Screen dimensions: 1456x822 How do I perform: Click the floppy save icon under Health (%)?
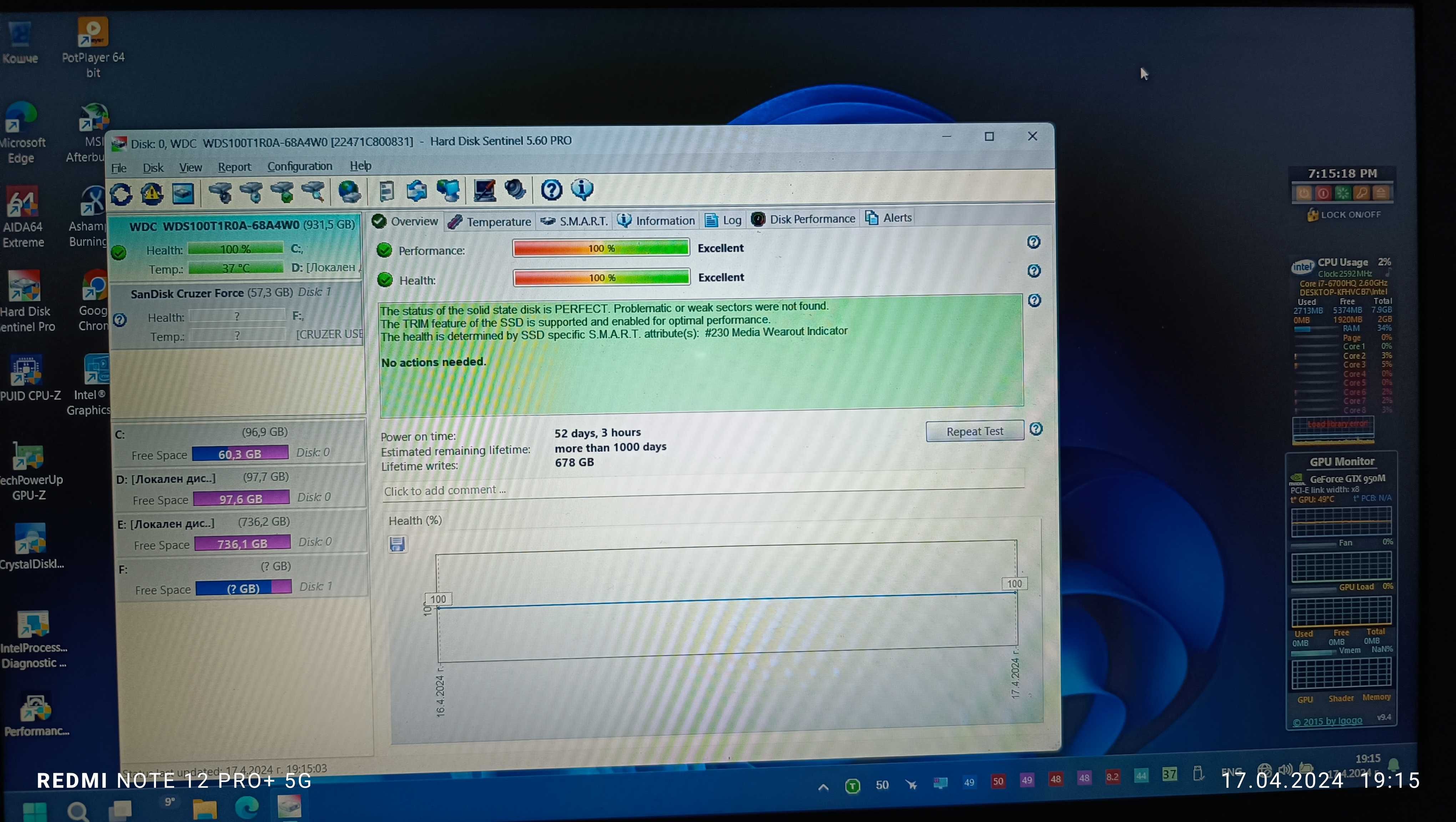pos(397,544)
